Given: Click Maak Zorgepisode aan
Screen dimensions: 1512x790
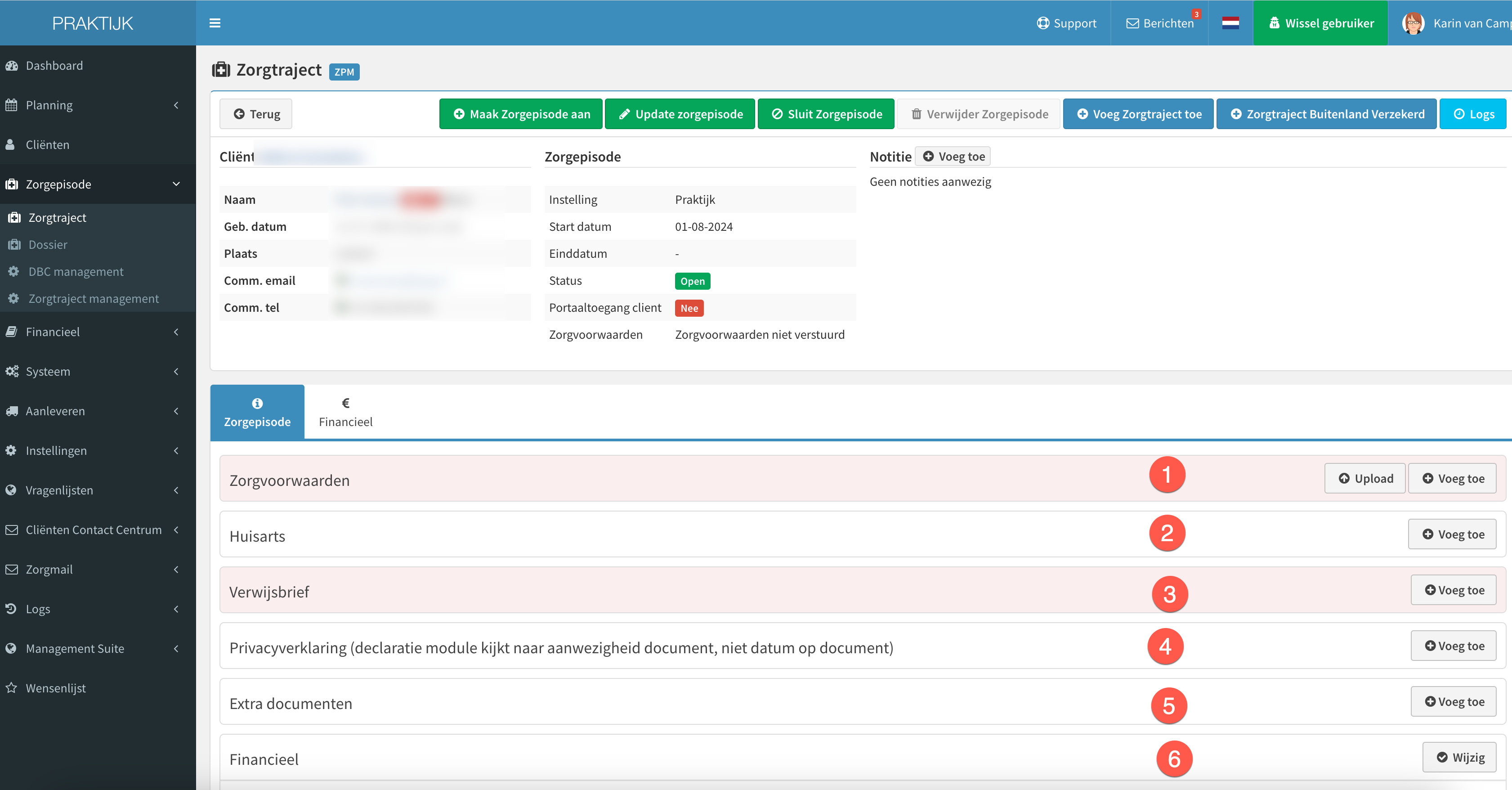Looking at the screenshot, I should [x=521, y=114].
